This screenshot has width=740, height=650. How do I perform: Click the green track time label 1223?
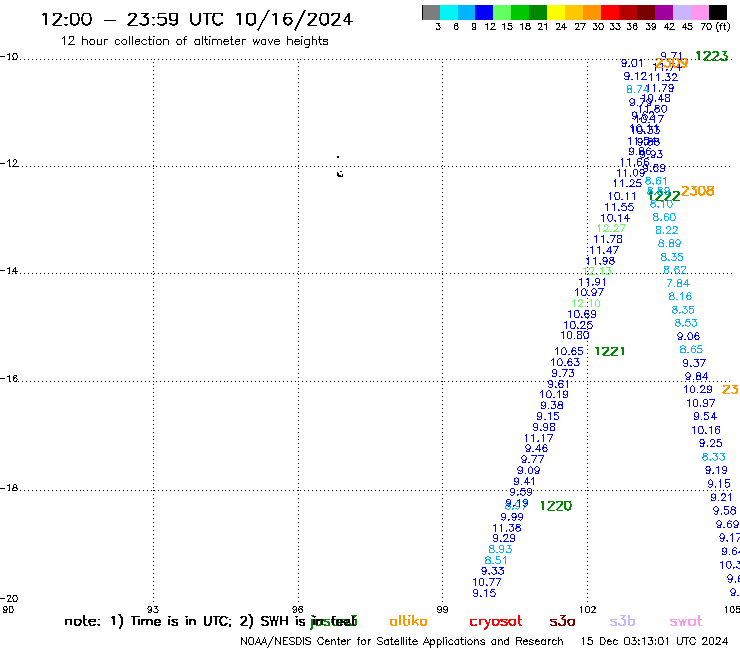pos(712,56)
